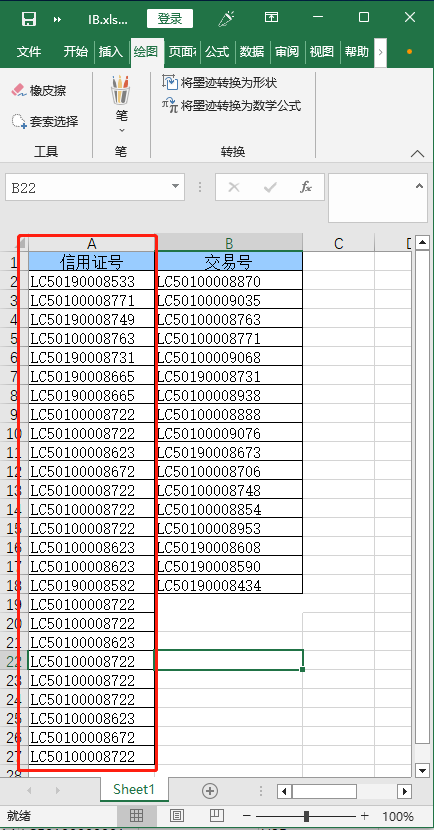Expand the quick access toolbar overflow
Screen dimensions: 434x830
click(x=58, y=19)
